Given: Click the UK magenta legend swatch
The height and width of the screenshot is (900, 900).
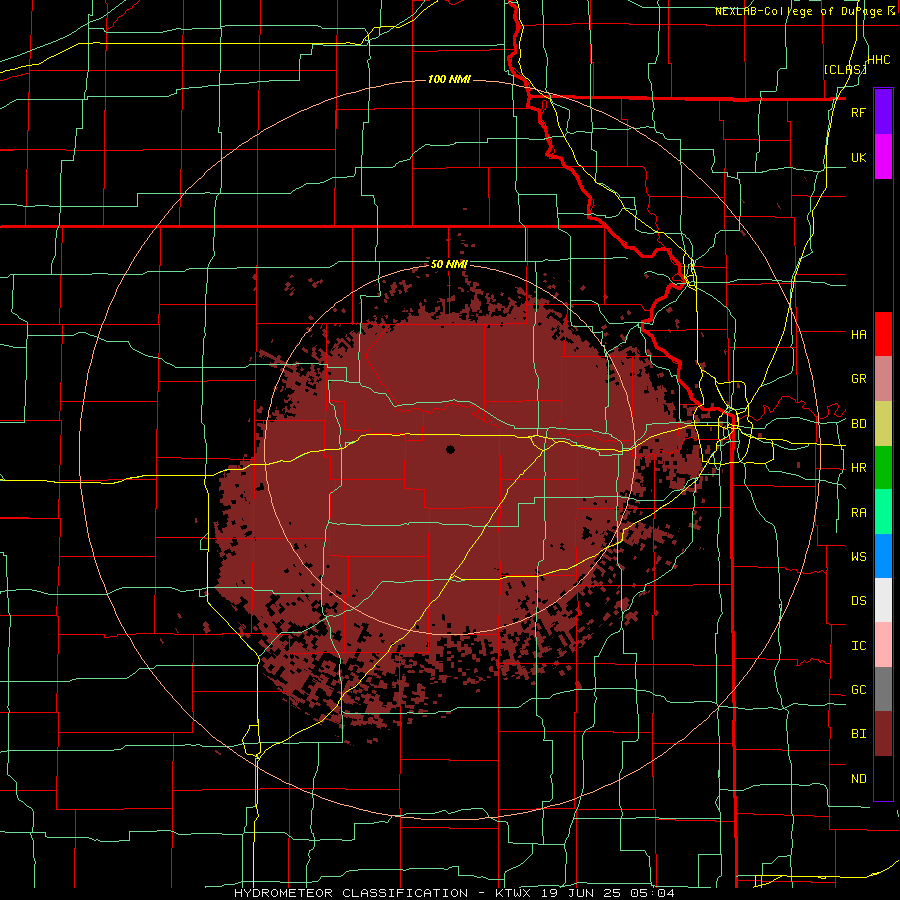Looking at the screenshot, I should tap(883, 157).
